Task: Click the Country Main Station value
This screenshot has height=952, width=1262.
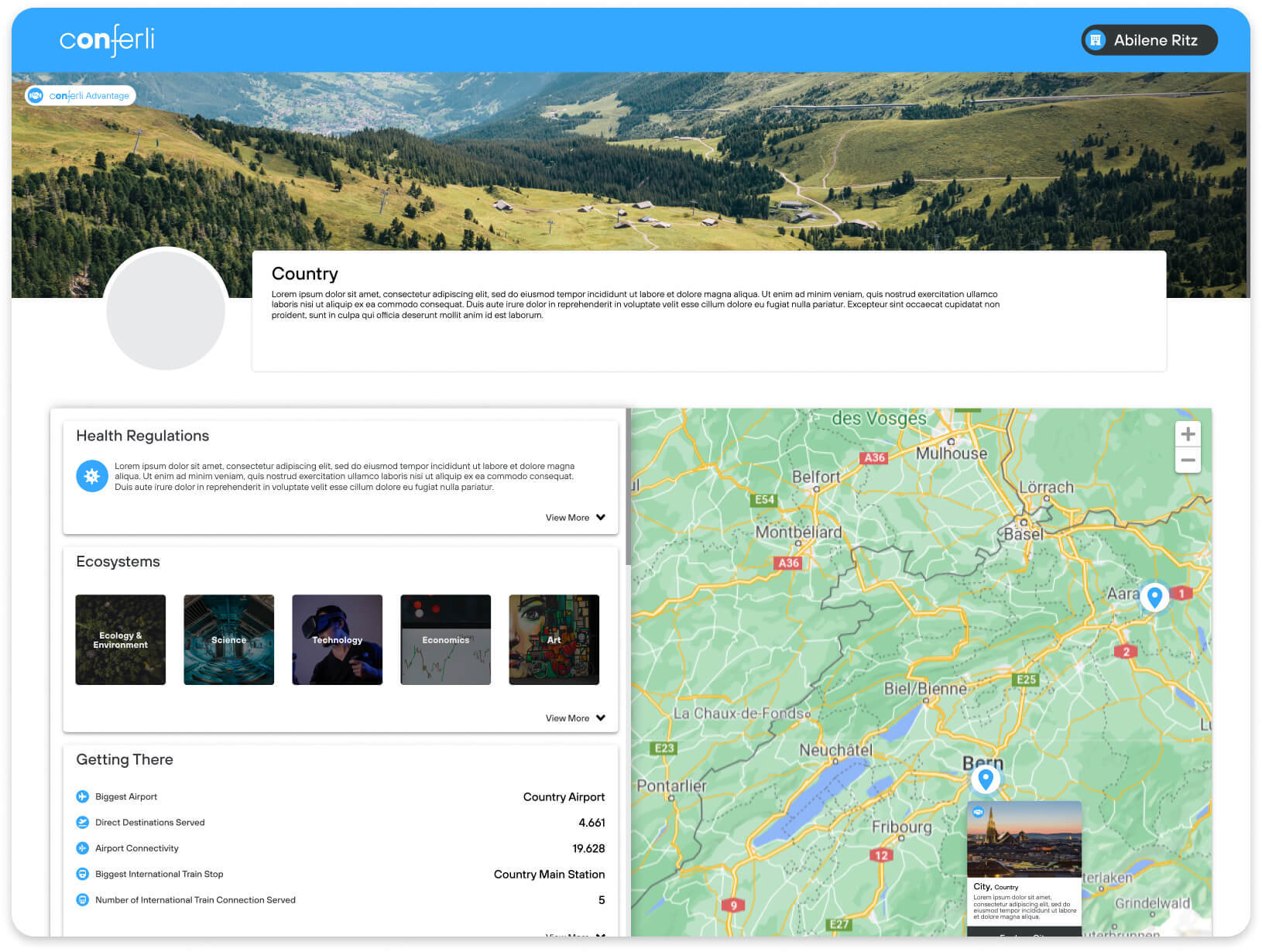Action: click(549, 875)
